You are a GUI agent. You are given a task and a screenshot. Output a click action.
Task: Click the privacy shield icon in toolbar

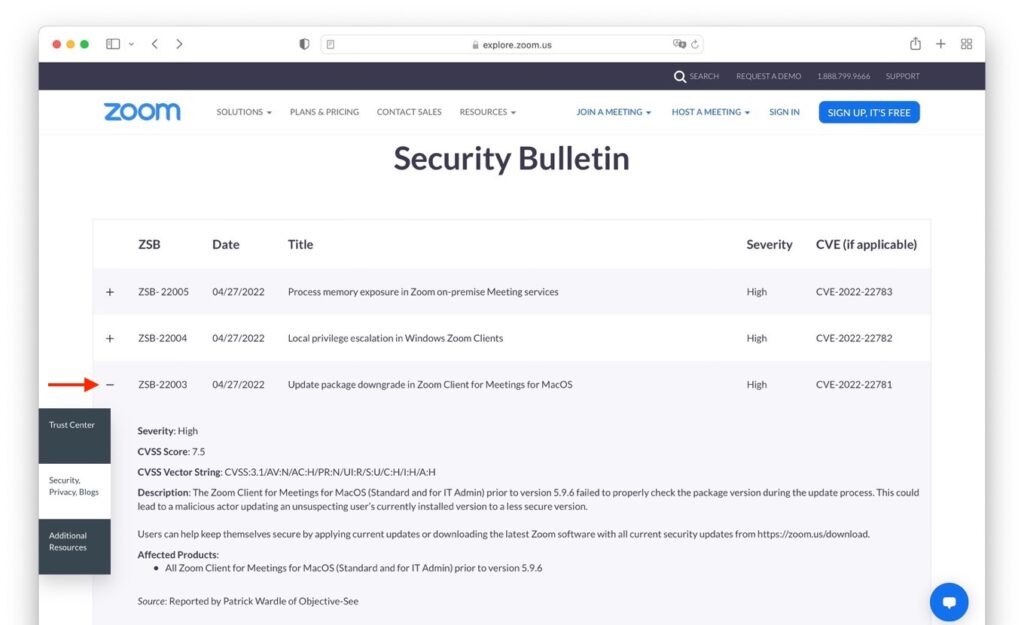click(304, 44)
